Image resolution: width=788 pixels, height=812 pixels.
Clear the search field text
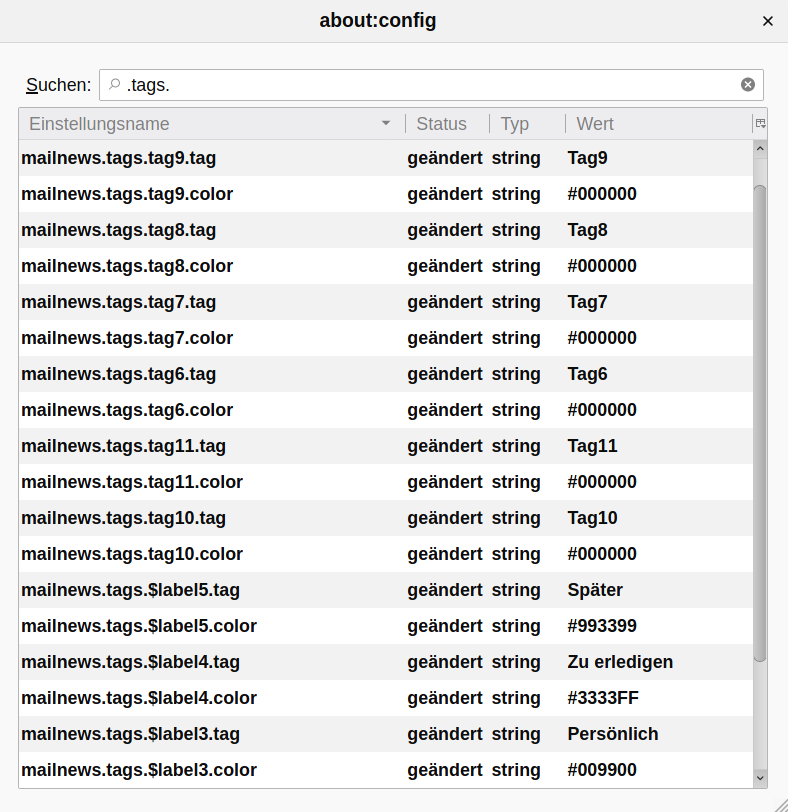(x=748, y=85)
